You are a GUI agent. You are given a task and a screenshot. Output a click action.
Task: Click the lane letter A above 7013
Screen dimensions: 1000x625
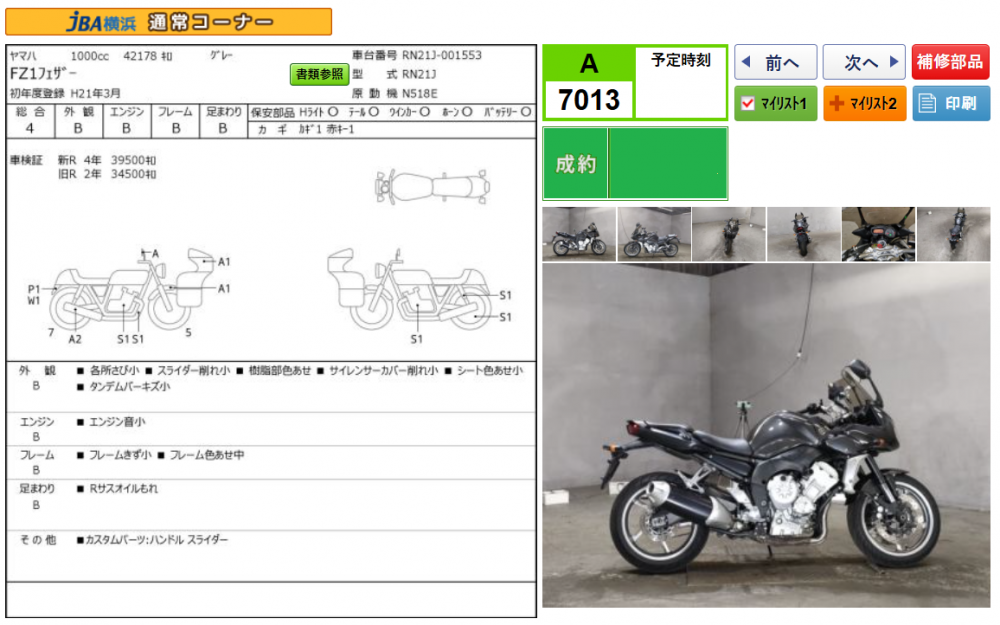589,64
